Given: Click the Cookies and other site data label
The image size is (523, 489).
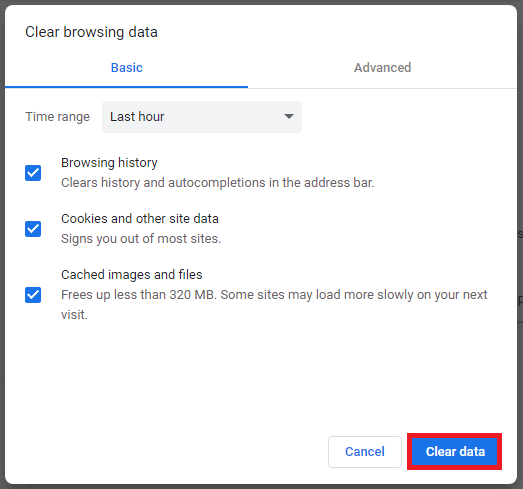Looking at the screenshot, I should tap(140, 219).
